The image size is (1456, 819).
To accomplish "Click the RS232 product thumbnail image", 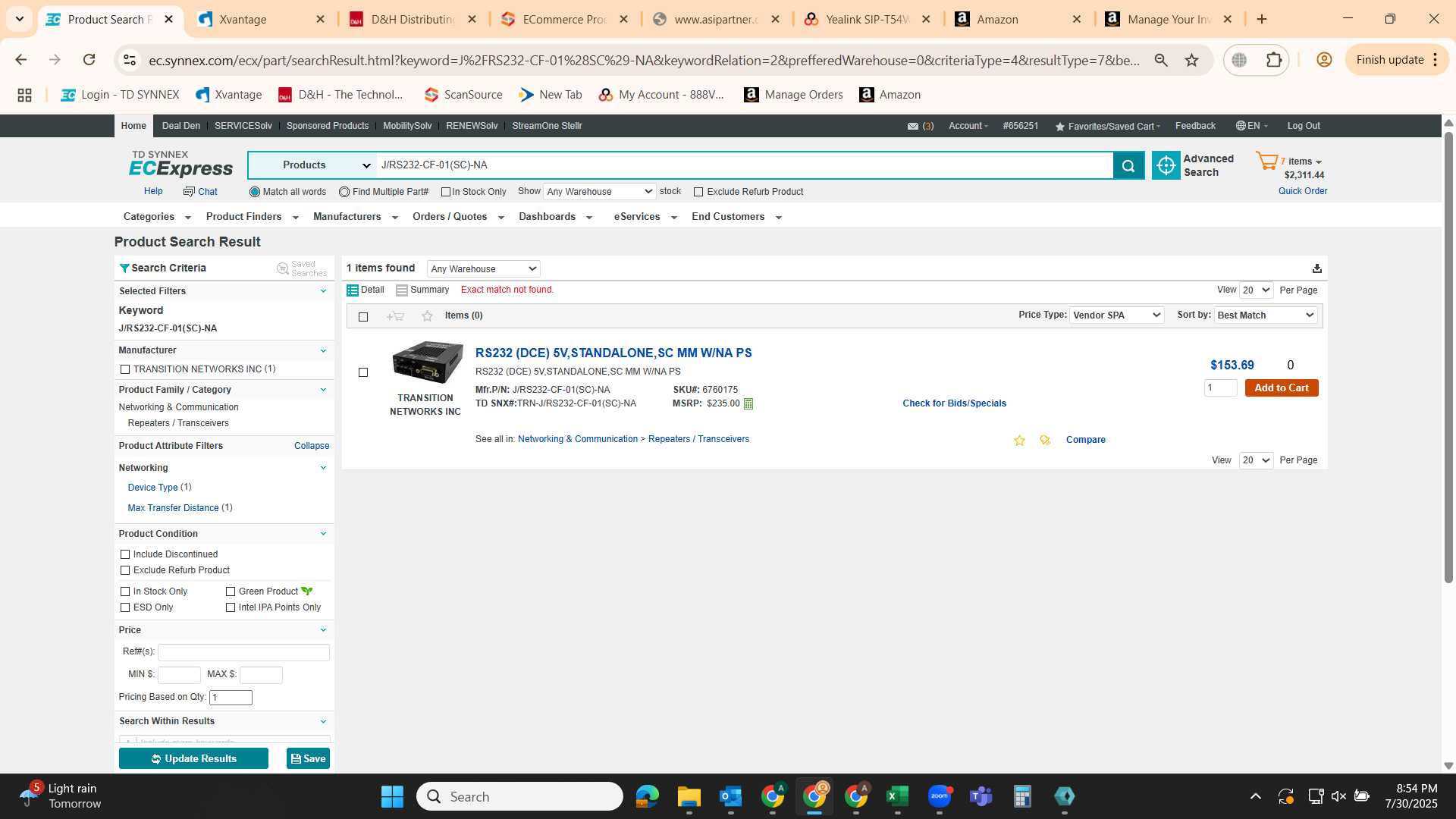I will click(x=427, y=363).
